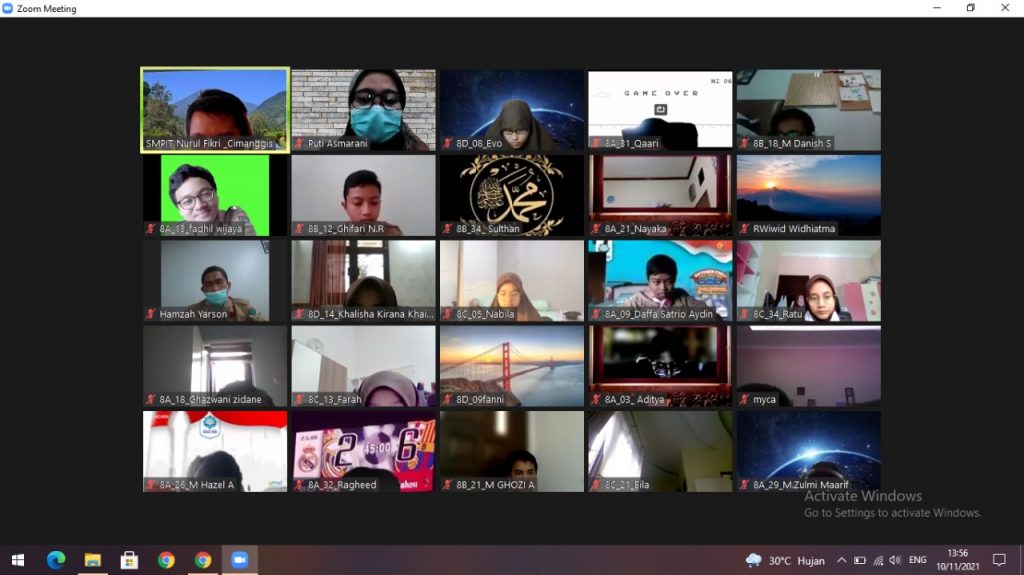The image size is (1024, 575).
Task: Open the notification center icon
Action: [x=998, y=560]
